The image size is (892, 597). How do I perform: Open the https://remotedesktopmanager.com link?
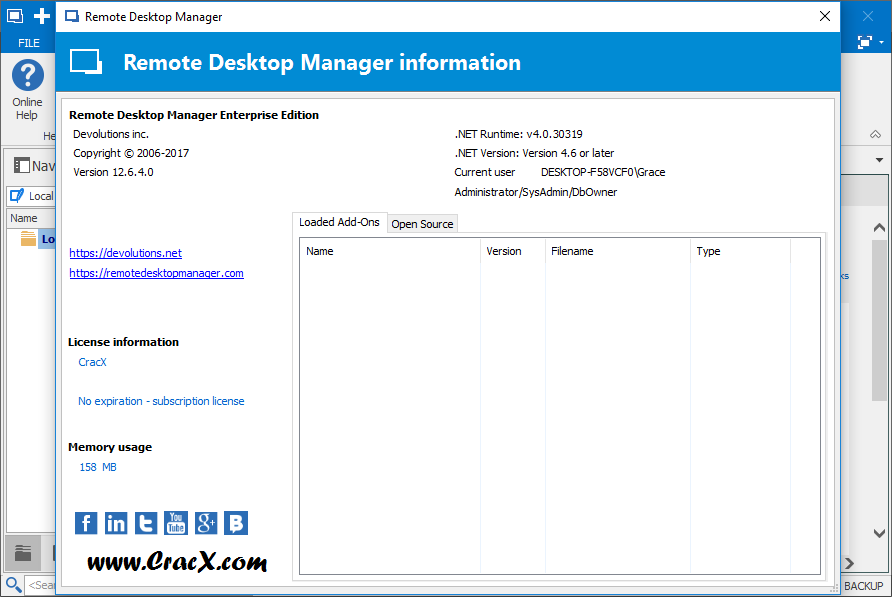click(156, 273)
